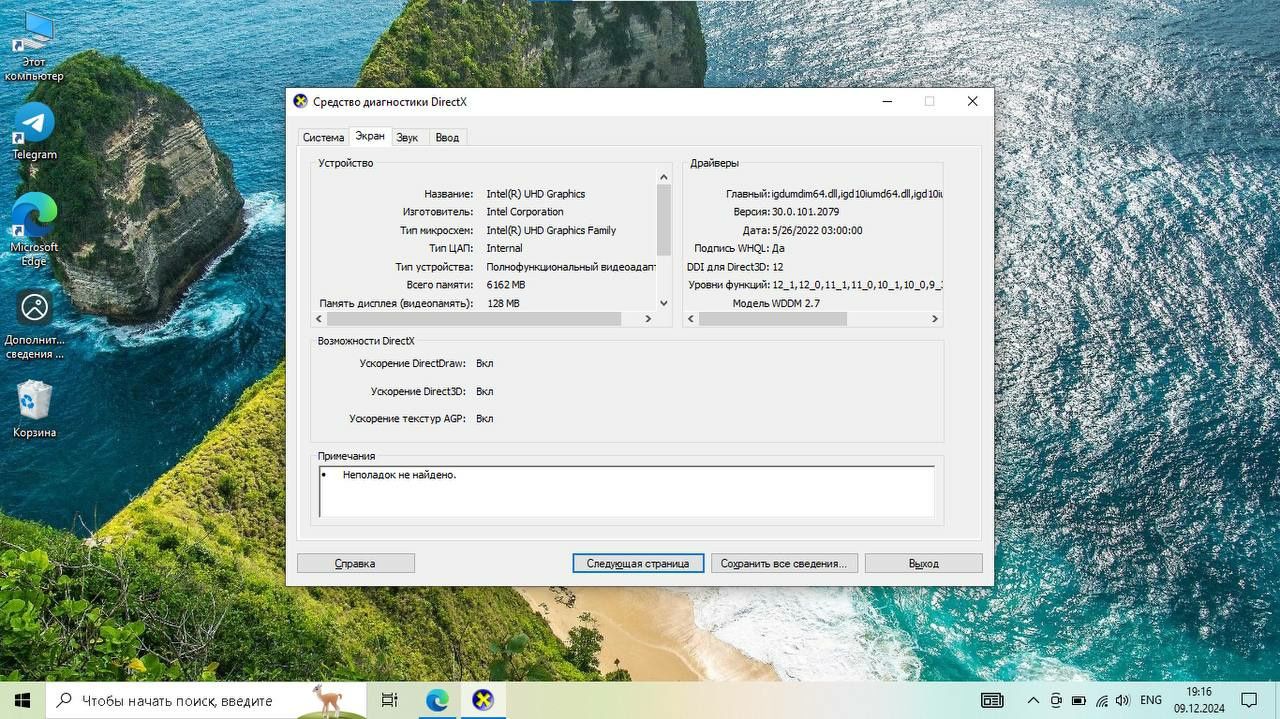Click the Устройство horizontal scrollbar thumb
Viewport: 1280px width, 719px height.
tap(474, 319)
